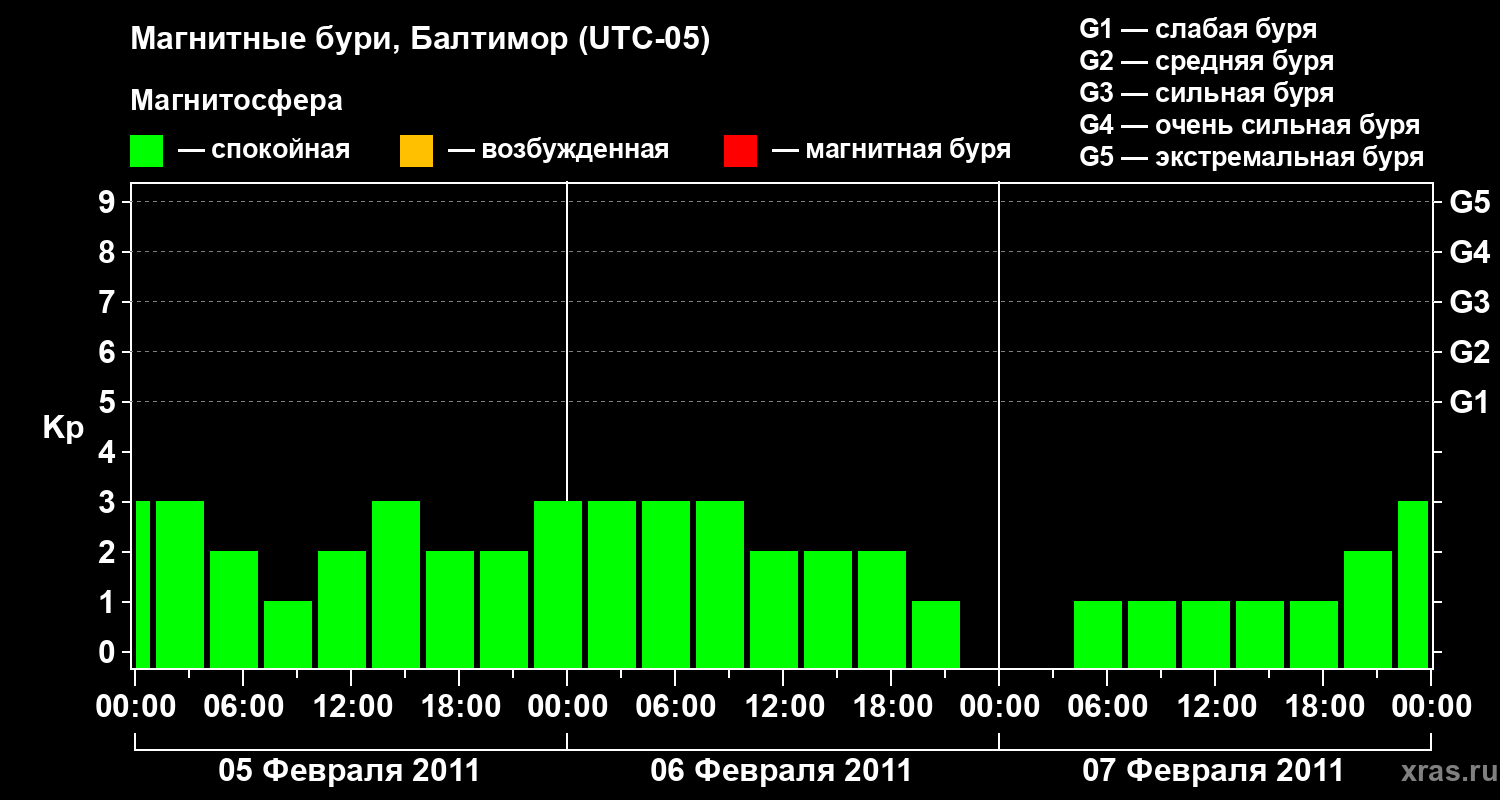Click the 'Магнитосфера' heading
This screenshot has width=1500, height=800.
237,101
